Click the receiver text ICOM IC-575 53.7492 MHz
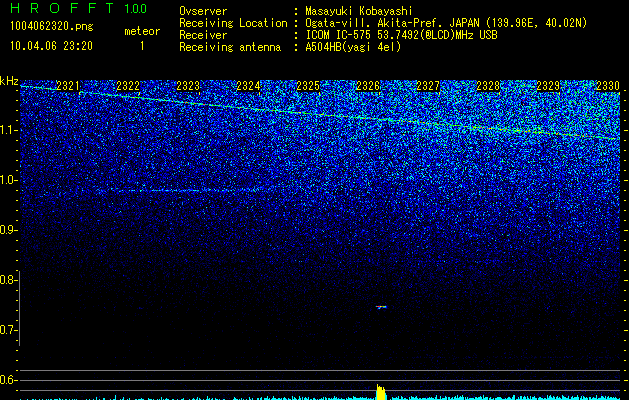The width and height of the screenshot is (629, 400). point(401,35)
